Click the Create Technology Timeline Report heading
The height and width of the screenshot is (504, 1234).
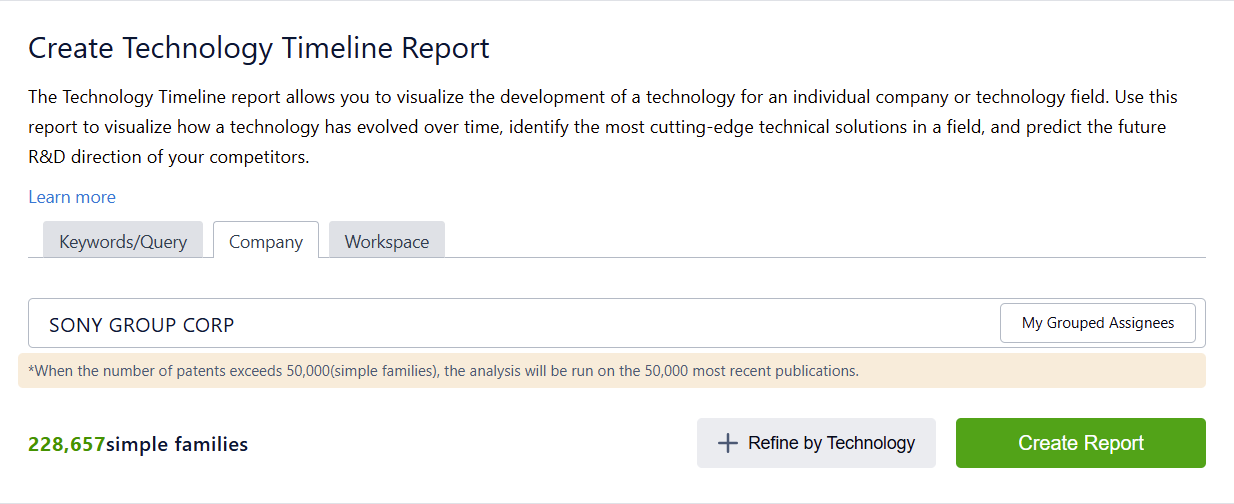coord(259,47)
